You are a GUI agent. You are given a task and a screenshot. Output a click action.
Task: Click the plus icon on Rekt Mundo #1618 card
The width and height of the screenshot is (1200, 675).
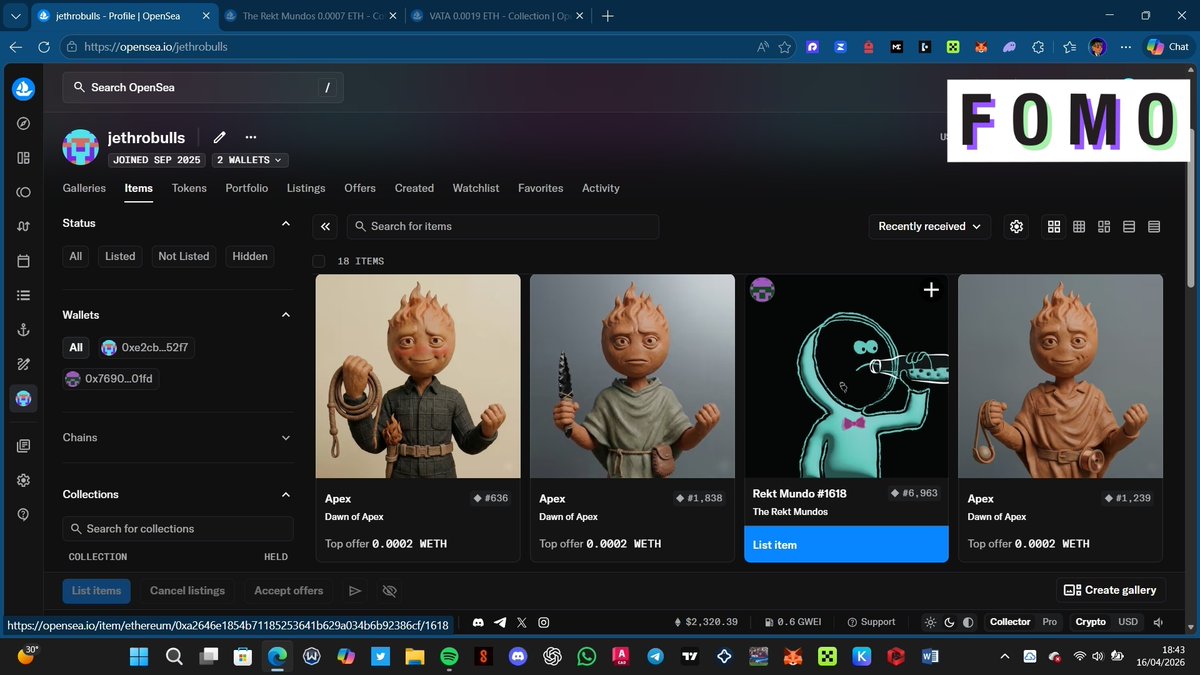point(931,290)
